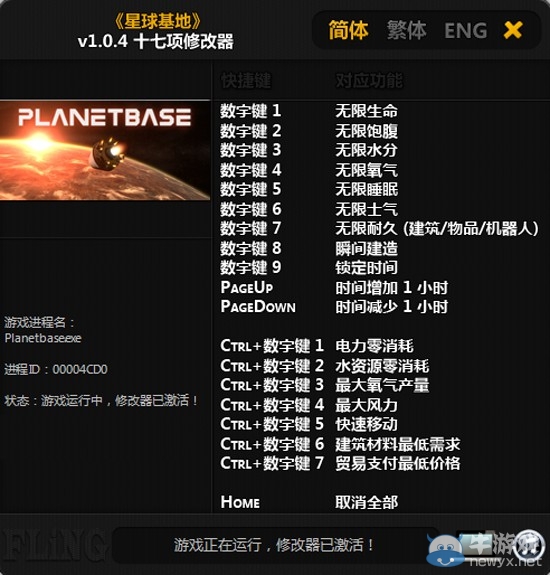Click the Ctrl+数字键 6 hotkey label

tap(272, 444)
